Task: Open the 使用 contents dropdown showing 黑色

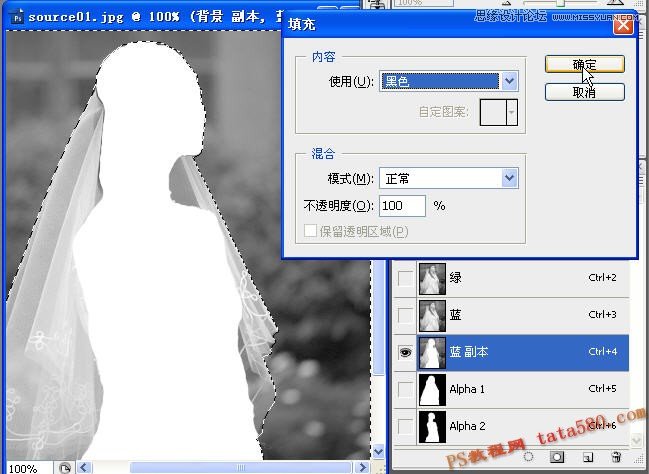Action: pos(449,81)
